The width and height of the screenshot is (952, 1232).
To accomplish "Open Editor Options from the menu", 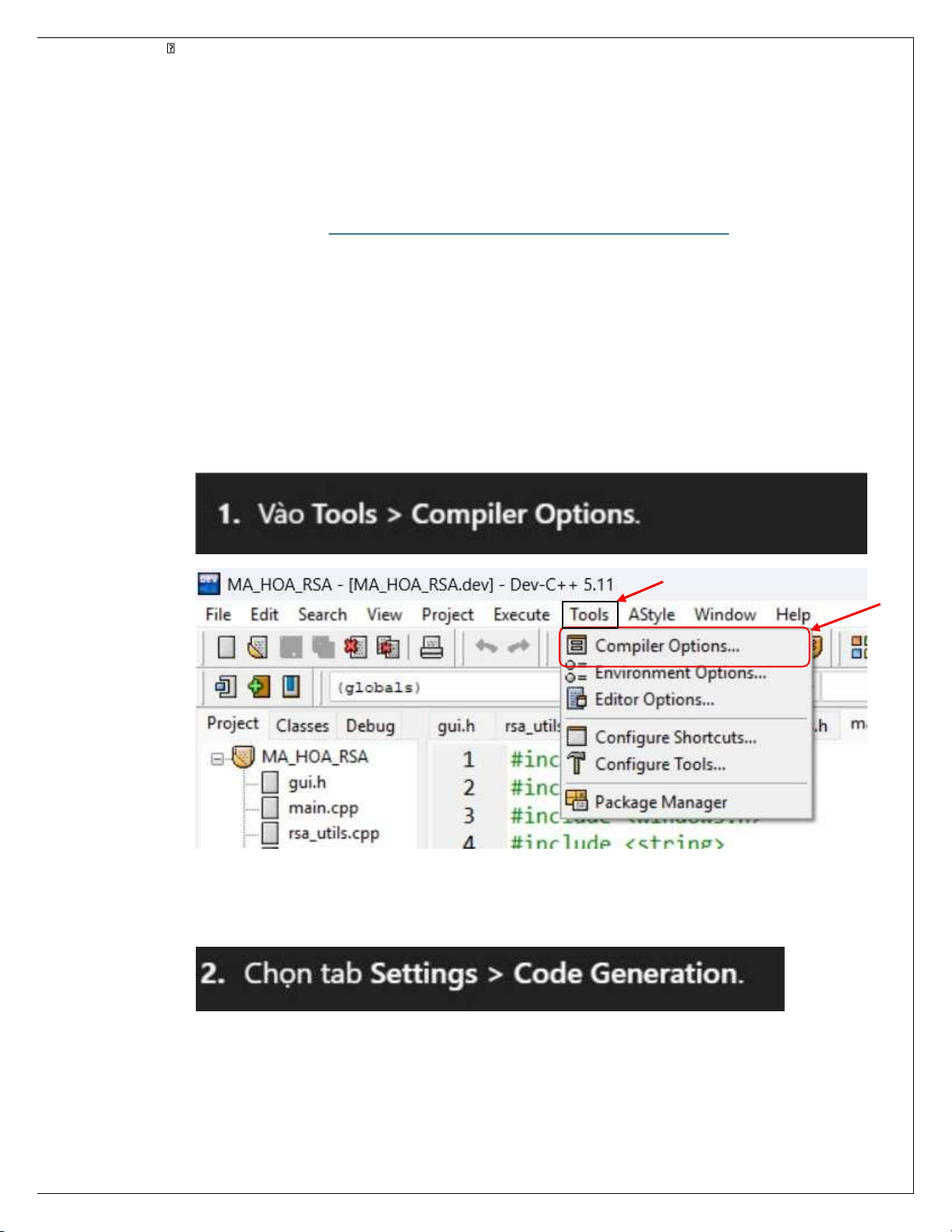I will pos(654,700).
